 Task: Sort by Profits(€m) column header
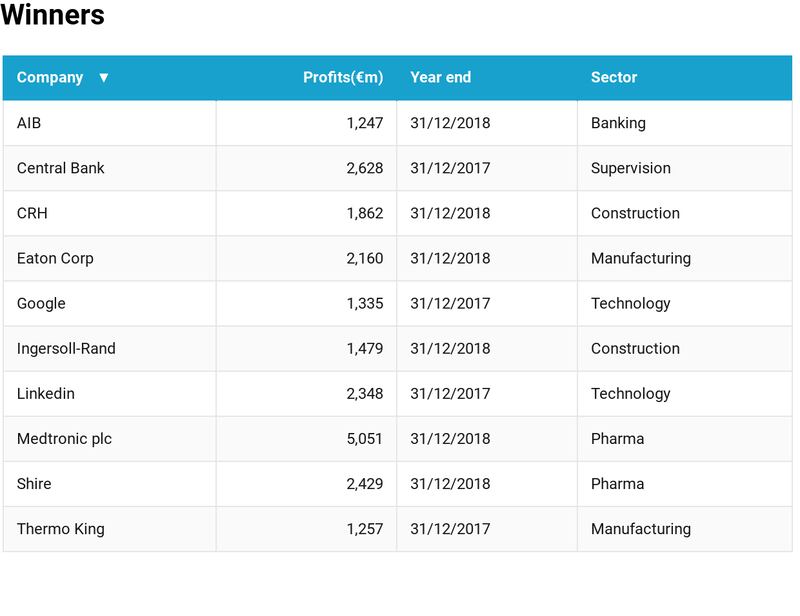coord(343,78)
